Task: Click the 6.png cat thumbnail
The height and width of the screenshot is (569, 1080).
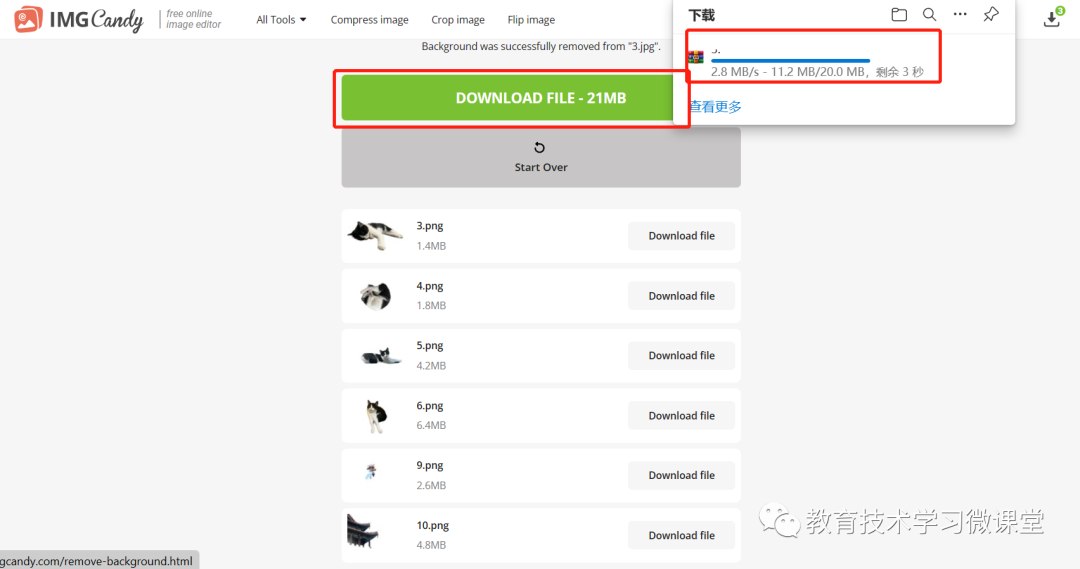Action: 376,416
